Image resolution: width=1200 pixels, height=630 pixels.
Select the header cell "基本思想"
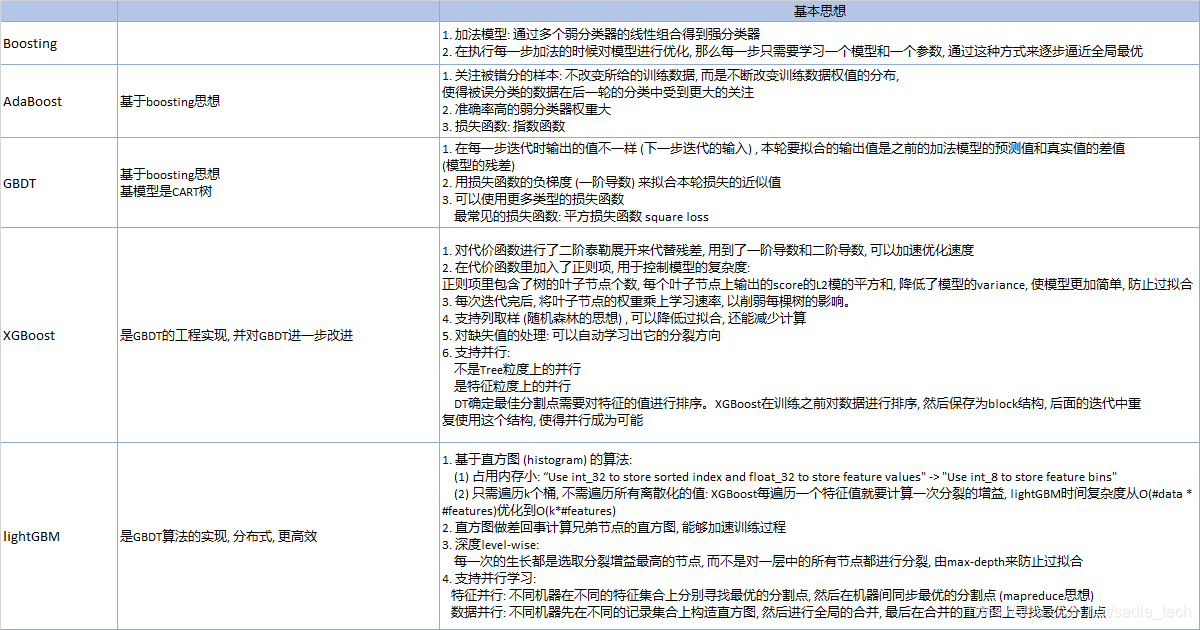pos(818,11)
